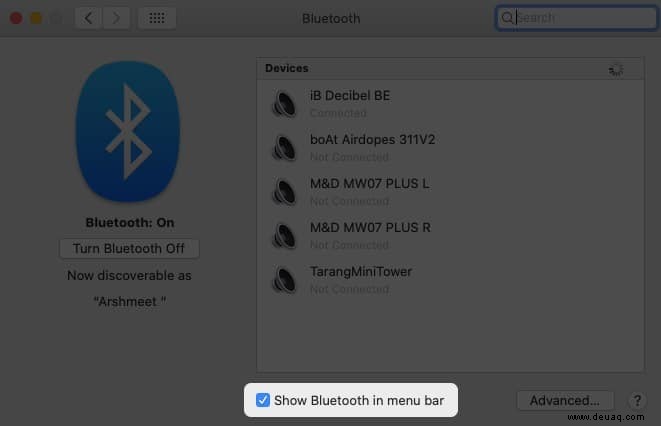
Task: Minimize window with yellow button
Action: (36, 18)
